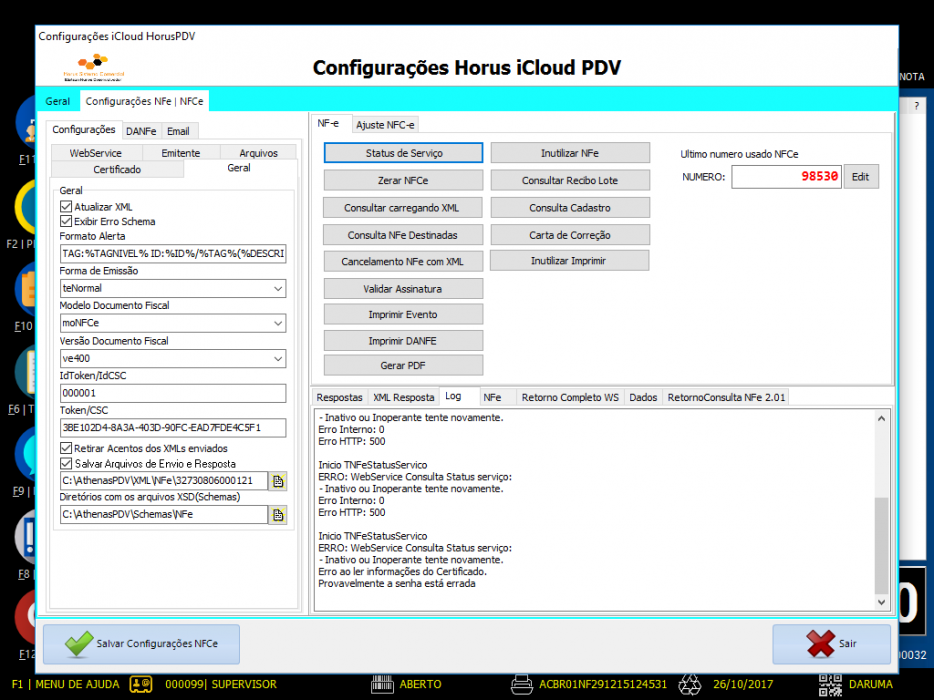Screen dimensions: 934x700
Task: Click the Status de Serviço button
Action: 403,153
